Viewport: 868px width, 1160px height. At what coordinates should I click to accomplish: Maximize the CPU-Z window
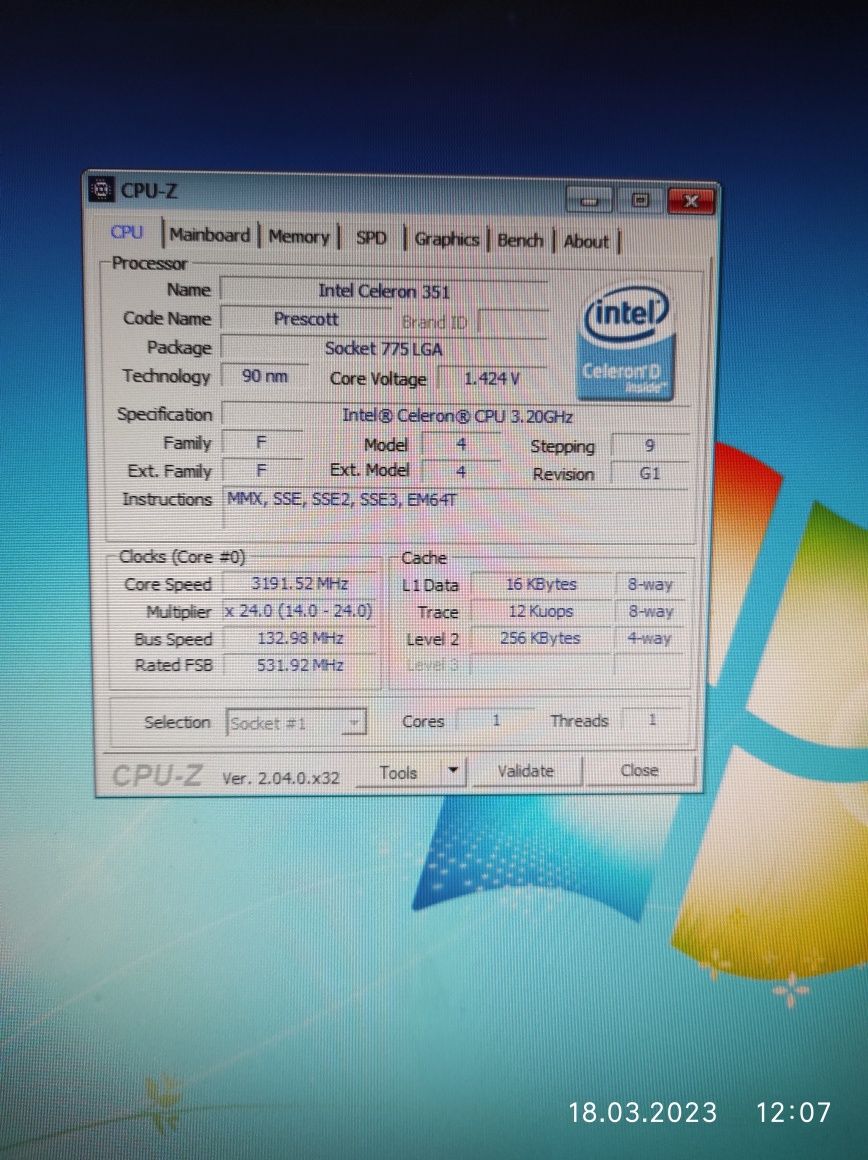(x=640, y=200)
